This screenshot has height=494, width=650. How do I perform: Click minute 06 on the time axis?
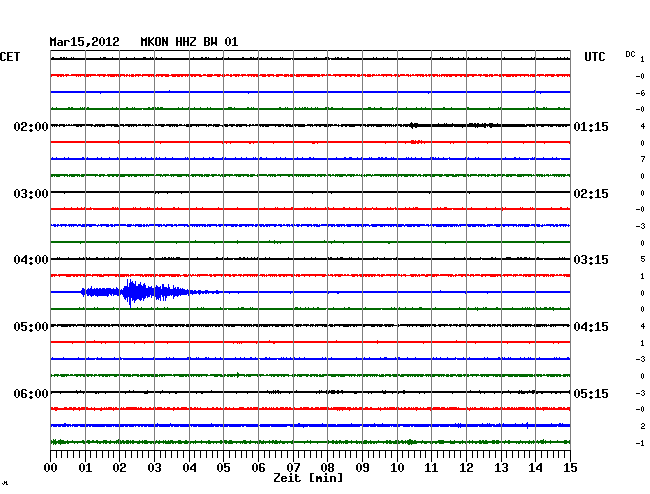click(x=258, y=468)
